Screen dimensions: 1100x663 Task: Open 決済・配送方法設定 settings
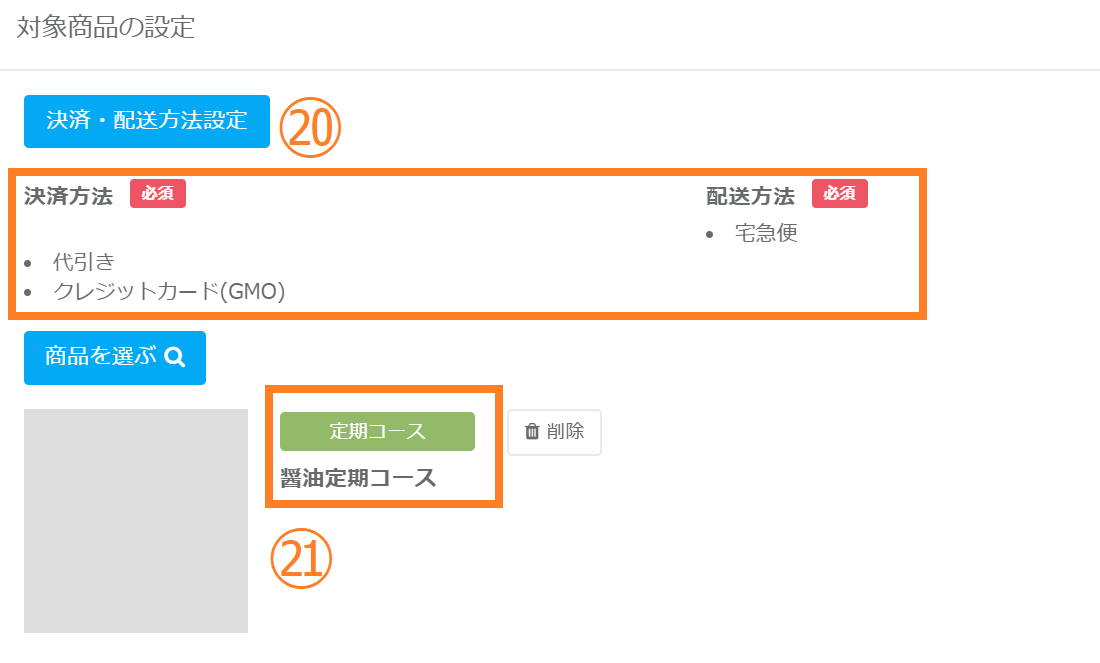(x=147, y=121)
